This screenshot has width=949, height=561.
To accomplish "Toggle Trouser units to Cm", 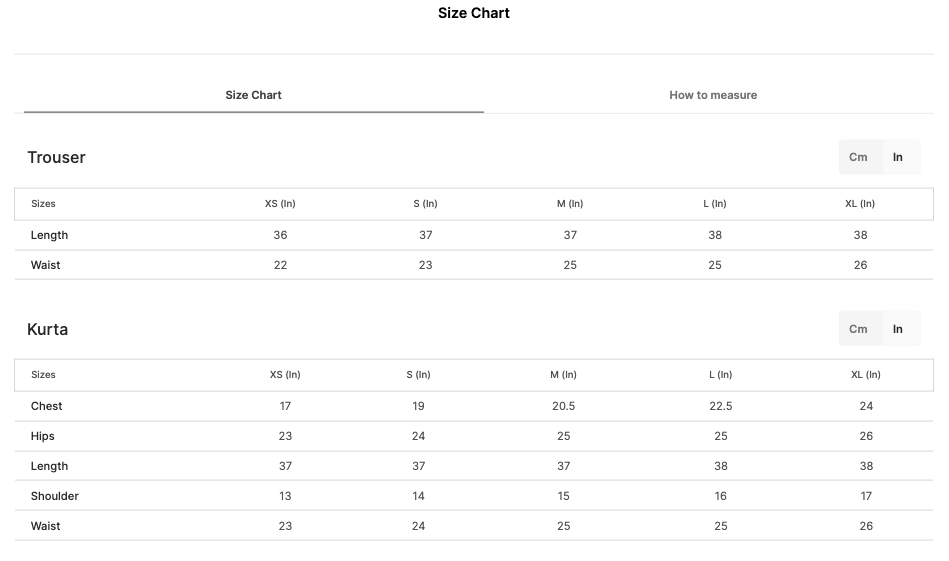I will (x=858, y=157).
